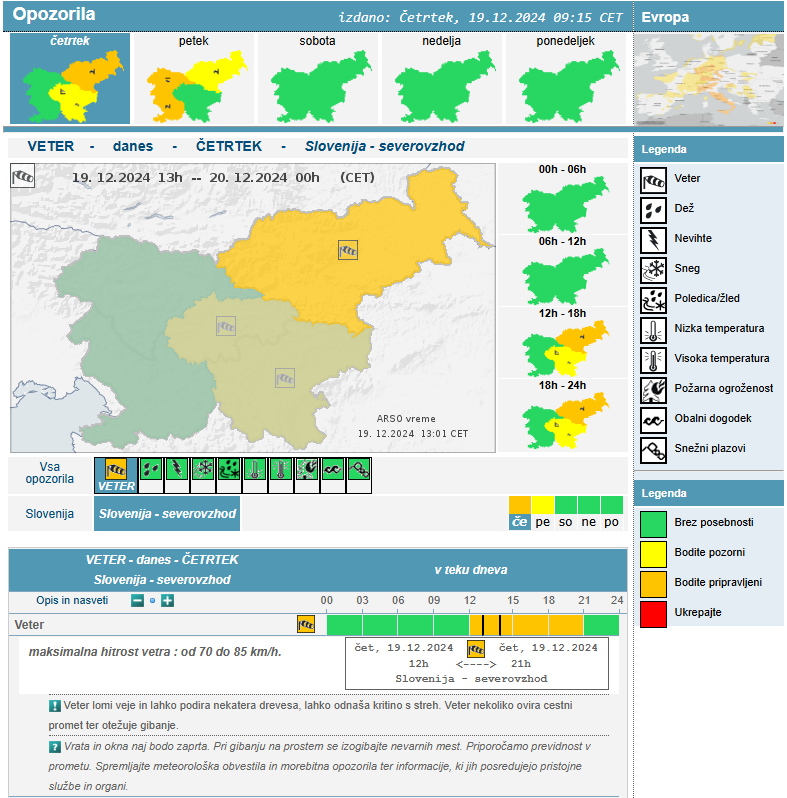This screenshot has height=798, width=787.
Task: Click the wind icon on the northeast region map
Action: [348, 250]
